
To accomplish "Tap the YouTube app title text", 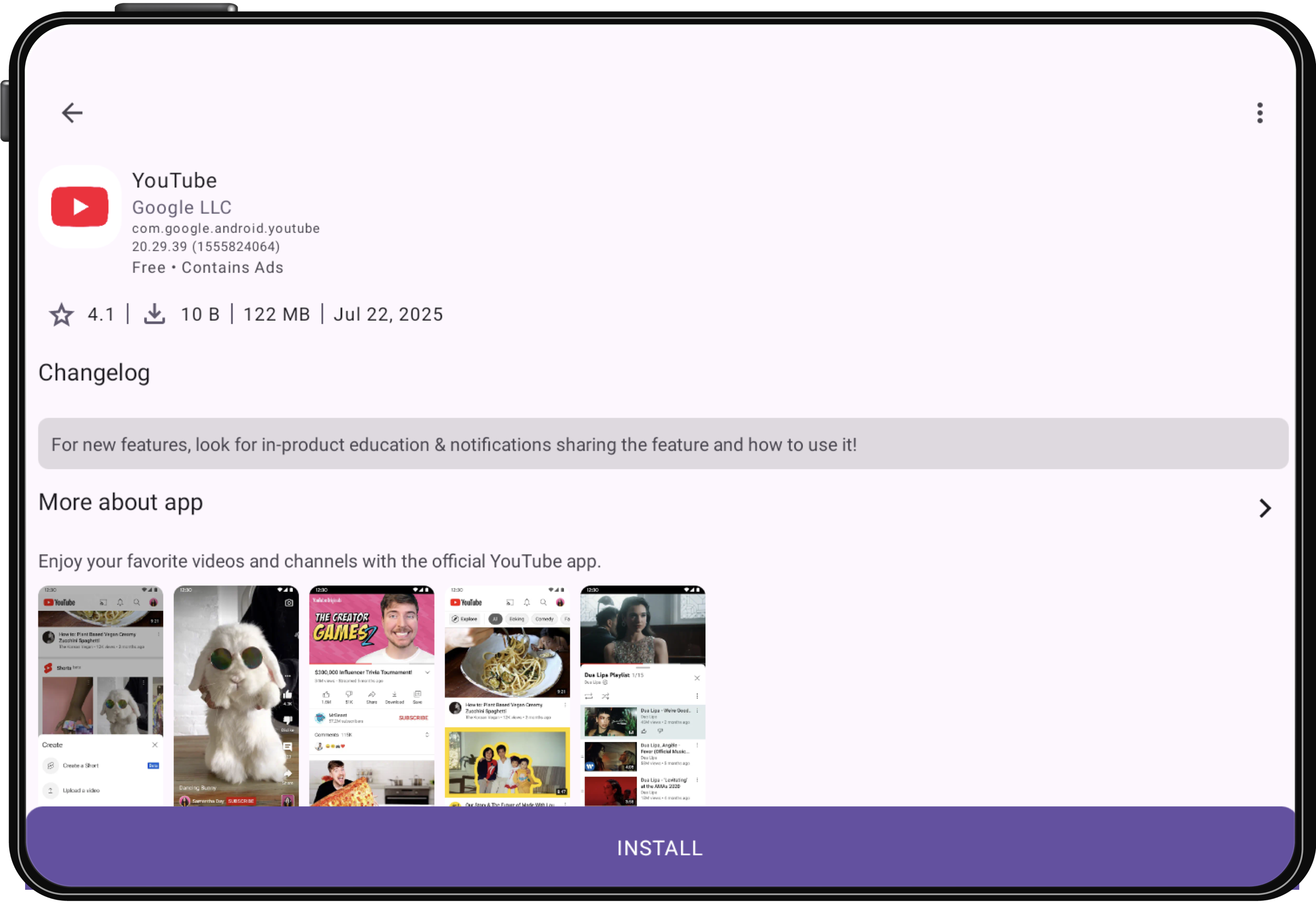I will tap(175, 181).
